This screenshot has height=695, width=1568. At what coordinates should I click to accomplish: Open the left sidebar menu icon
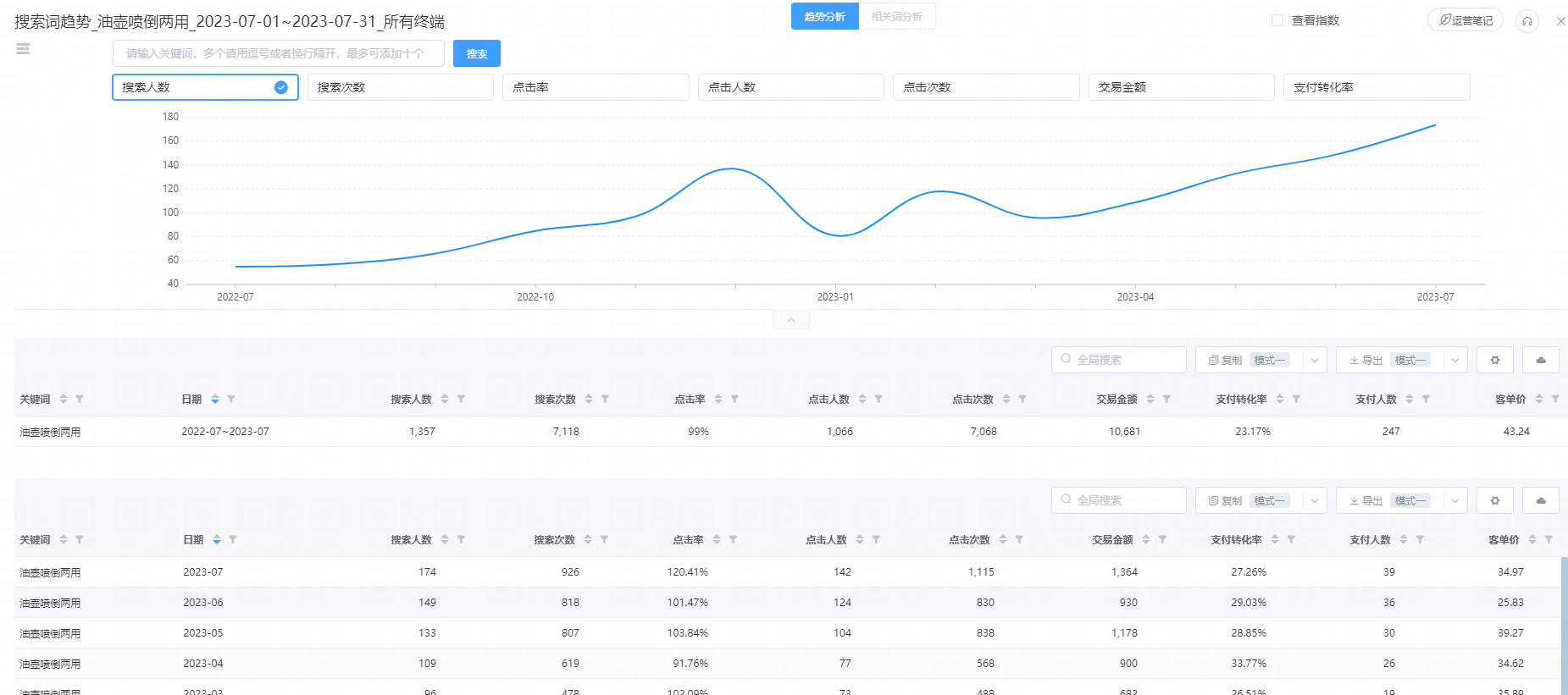[x=23, y=49]
